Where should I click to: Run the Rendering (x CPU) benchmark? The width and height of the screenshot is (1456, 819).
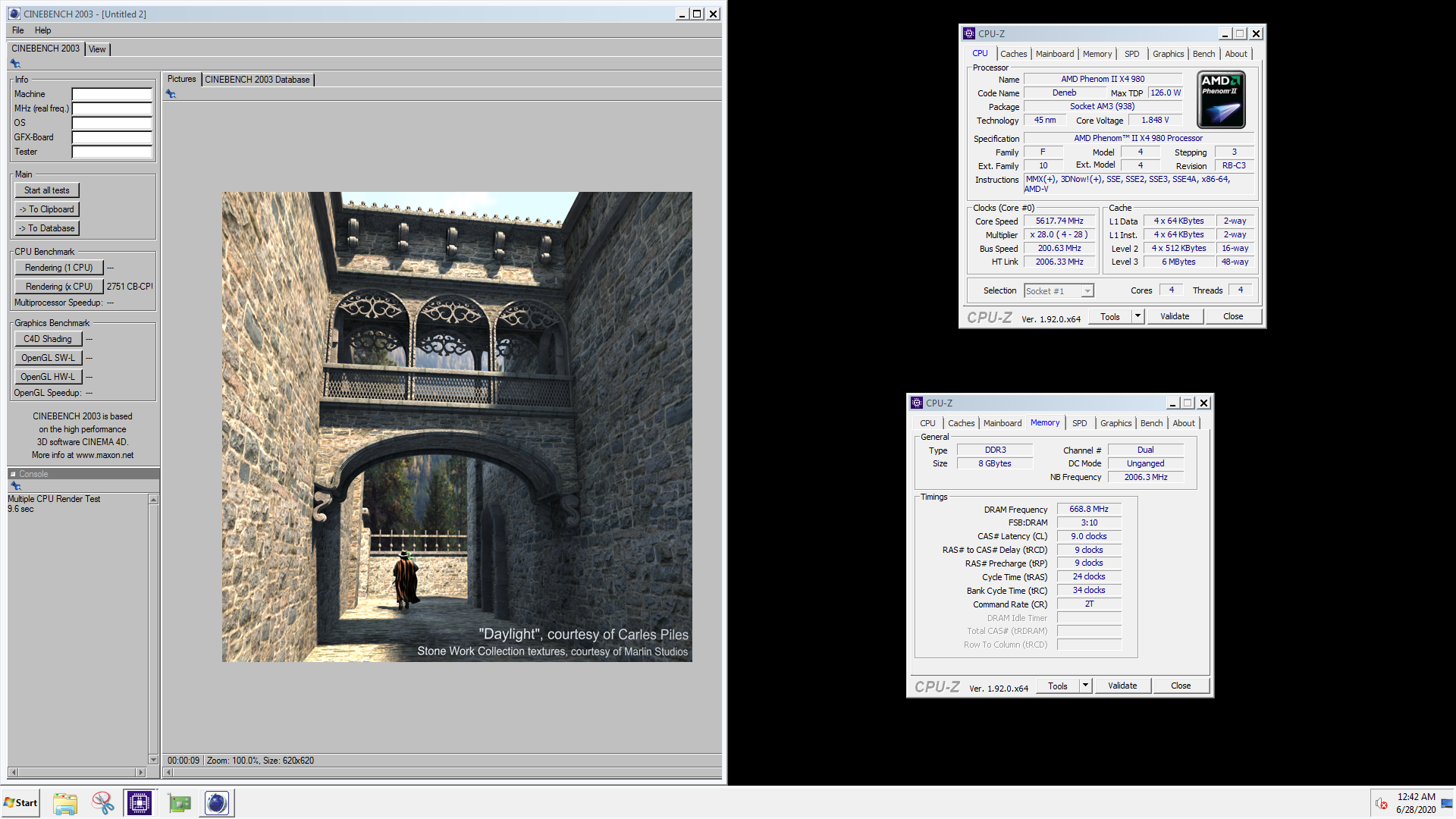point(59,287)
